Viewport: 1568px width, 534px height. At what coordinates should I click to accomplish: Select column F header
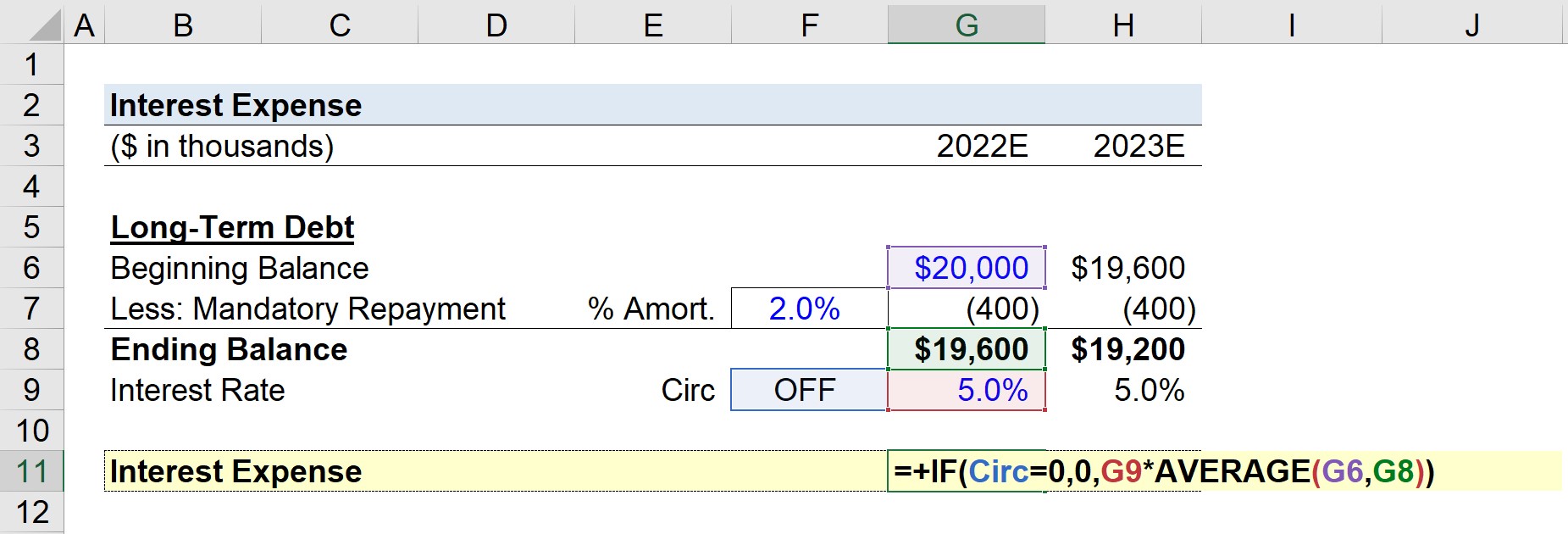810,25
